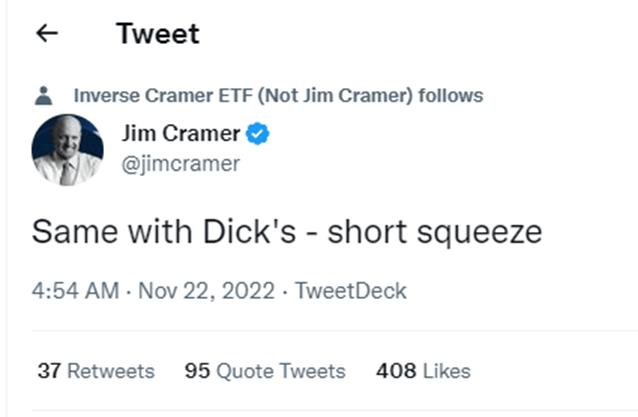The height and width of the screenshot is (417, 638).
Task: Click the number 95 quote count
Action: click(197, 371)
